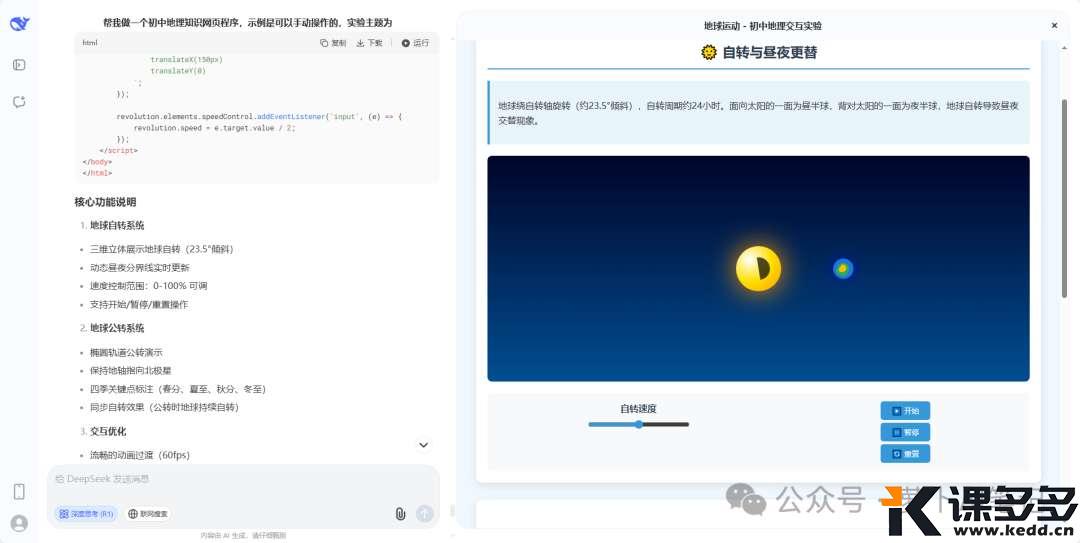
Task: Start a new chat via sidebar icon
Action: pos(19,102)
